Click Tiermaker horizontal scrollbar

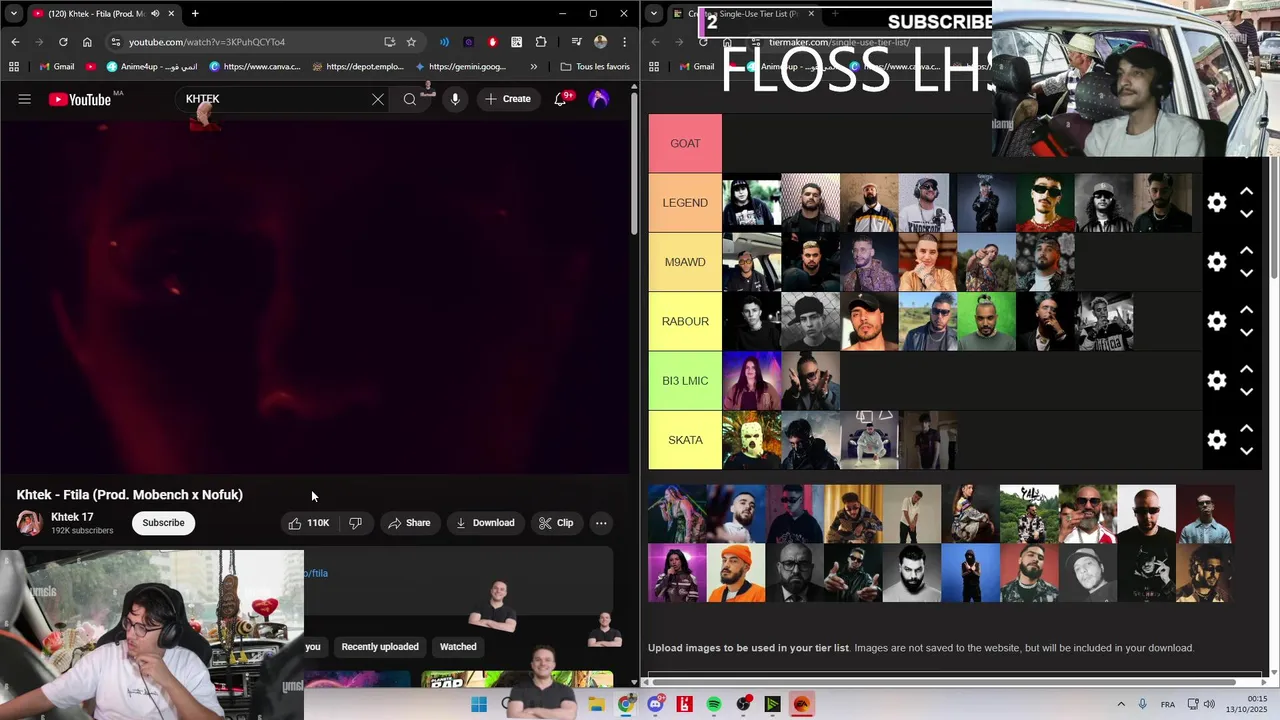pyautogui.click(x=944, y=683)
